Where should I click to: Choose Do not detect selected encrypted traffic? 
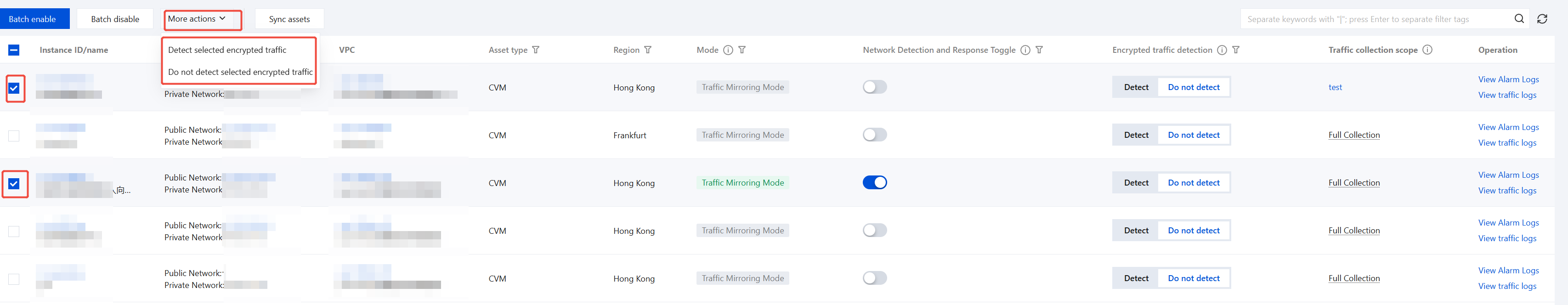(240, 72)
